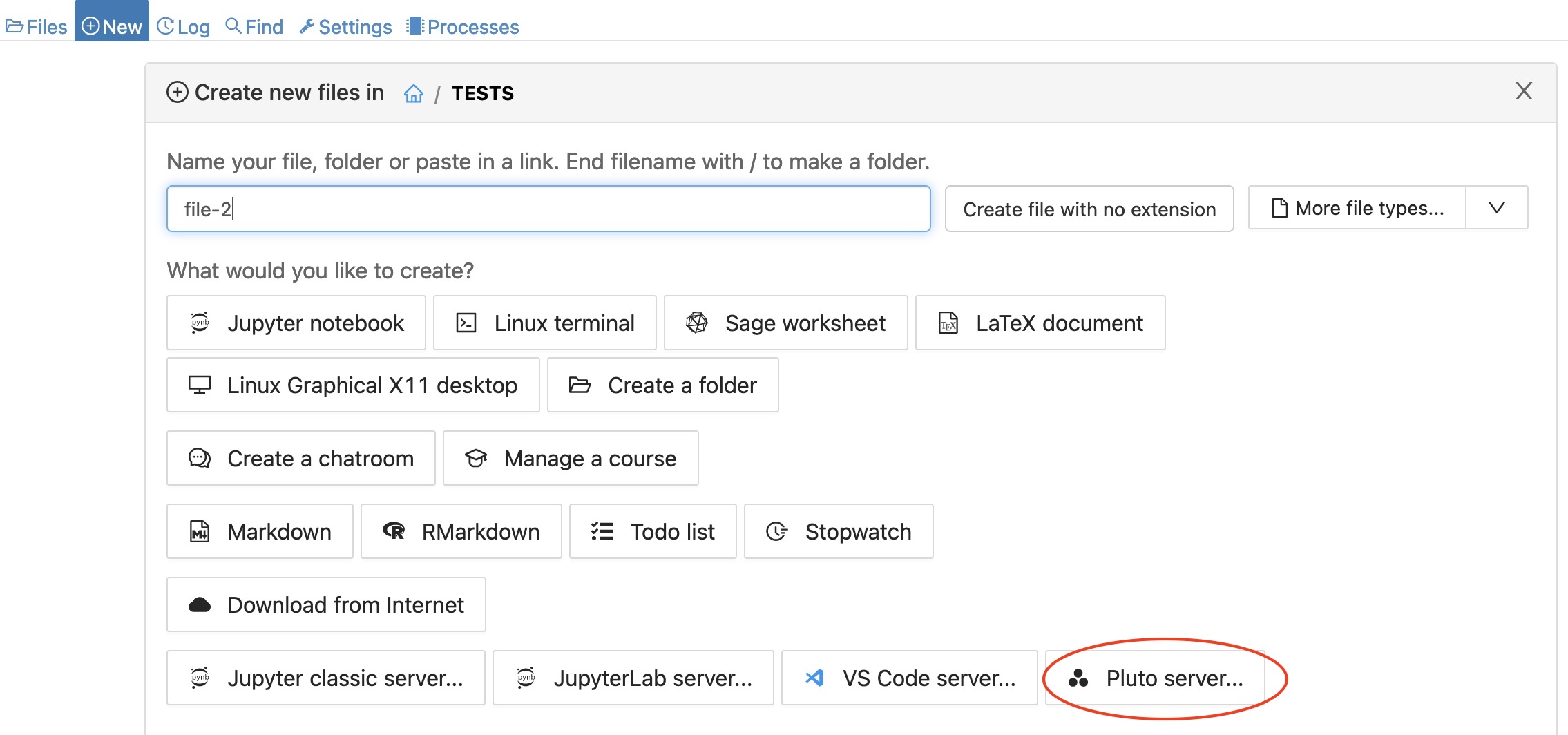Start the Pluto server

click(1156, 678)
